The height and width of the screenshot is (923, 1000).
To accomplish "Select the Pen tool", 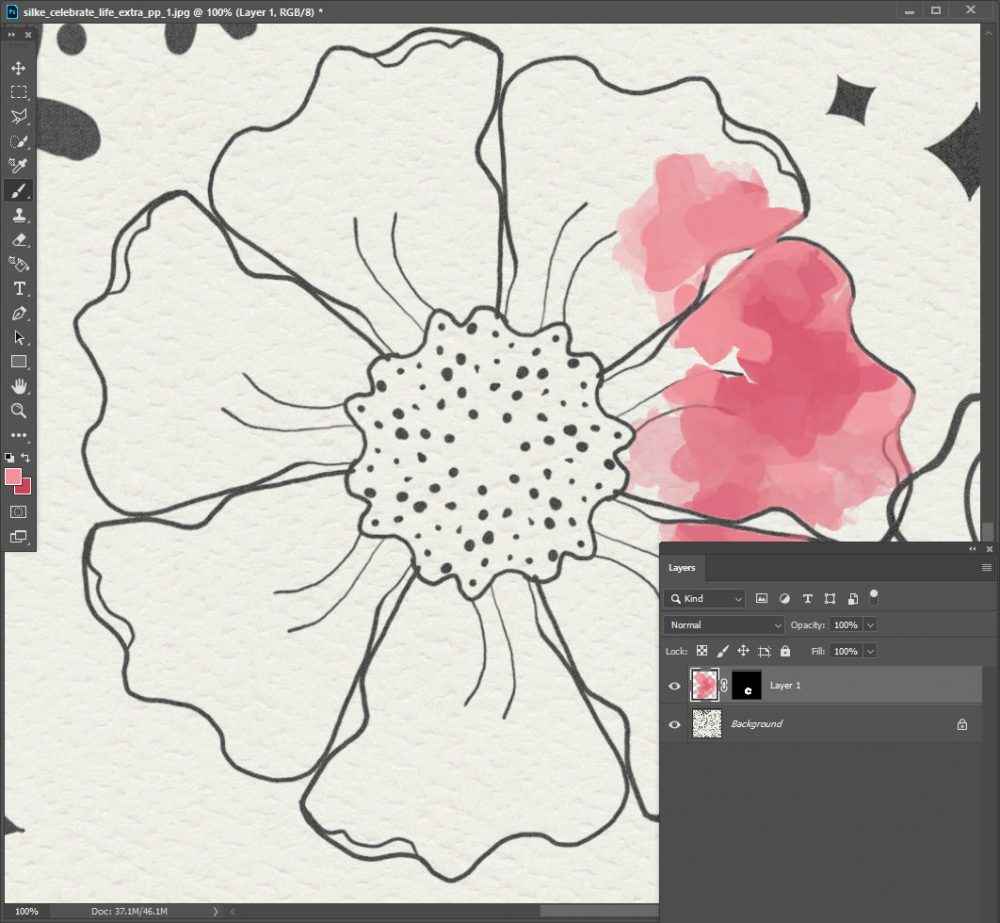I will (18, 313).
